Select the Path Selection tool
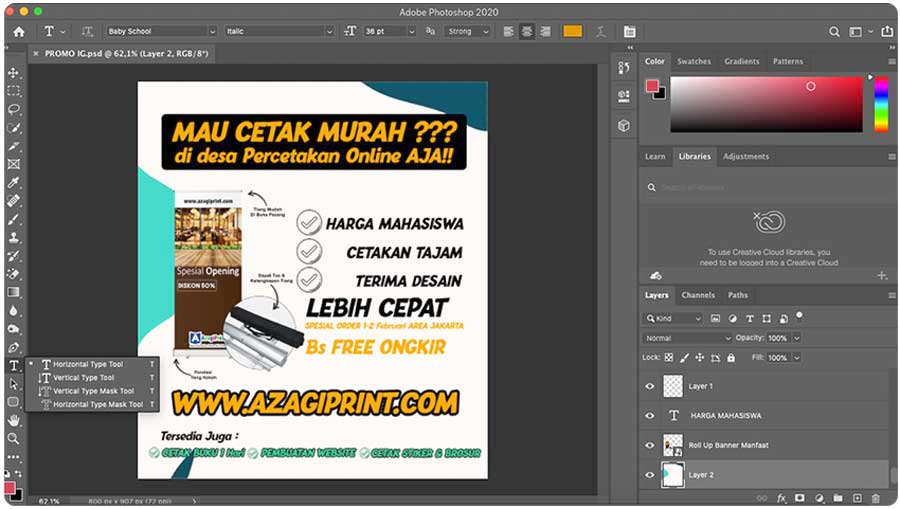 14,384
